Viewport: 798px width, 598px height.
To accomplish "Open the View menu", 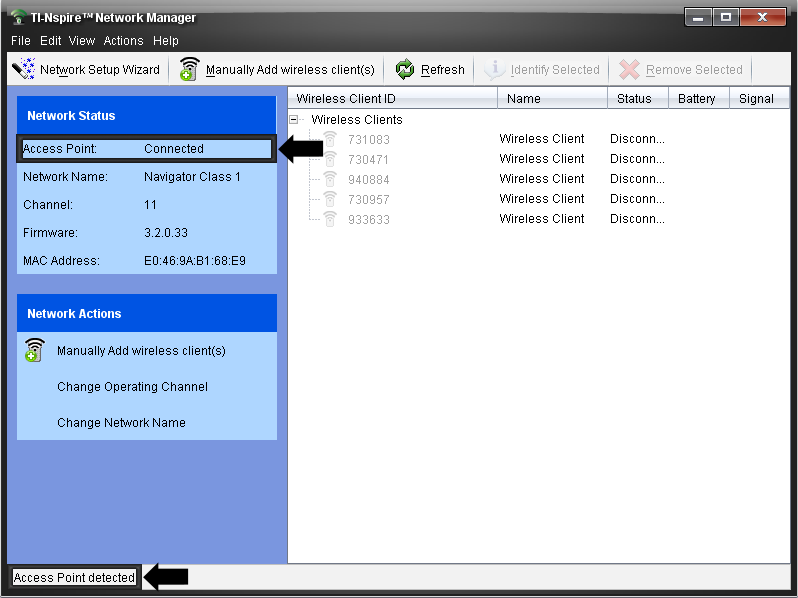I will 82,41.
